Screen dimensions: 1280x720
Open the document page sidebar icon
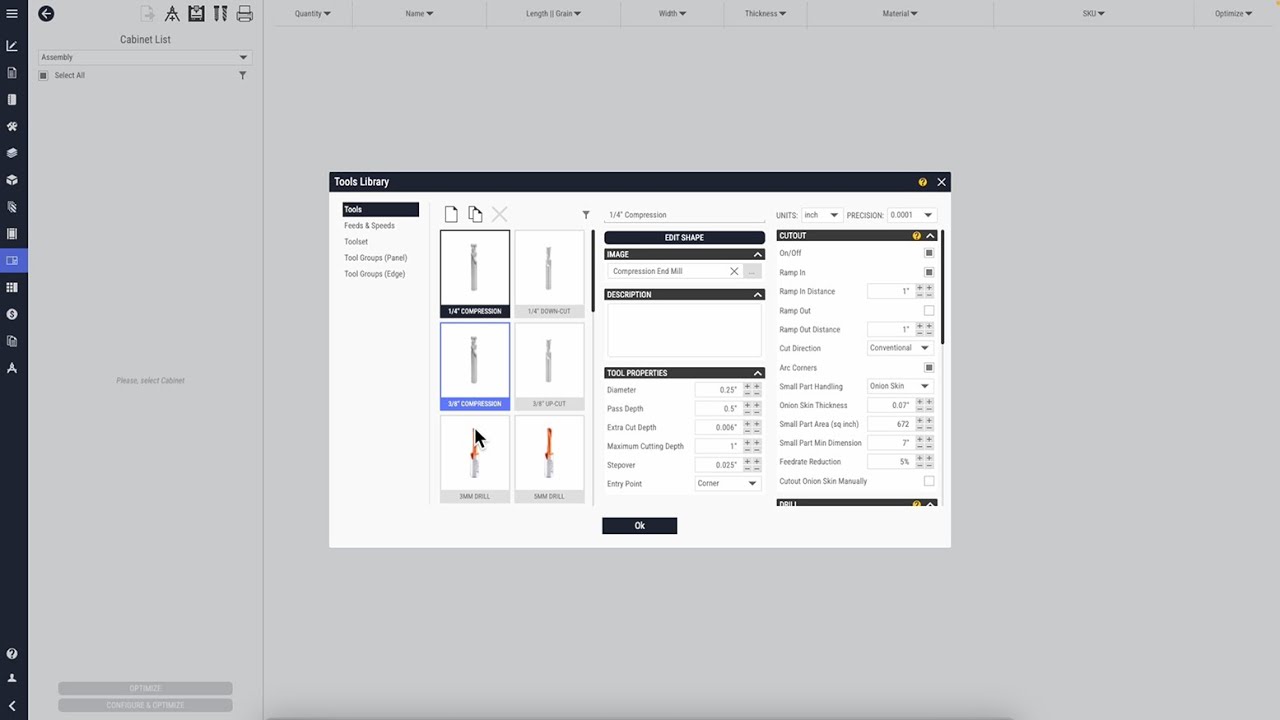tap(12, 73)
